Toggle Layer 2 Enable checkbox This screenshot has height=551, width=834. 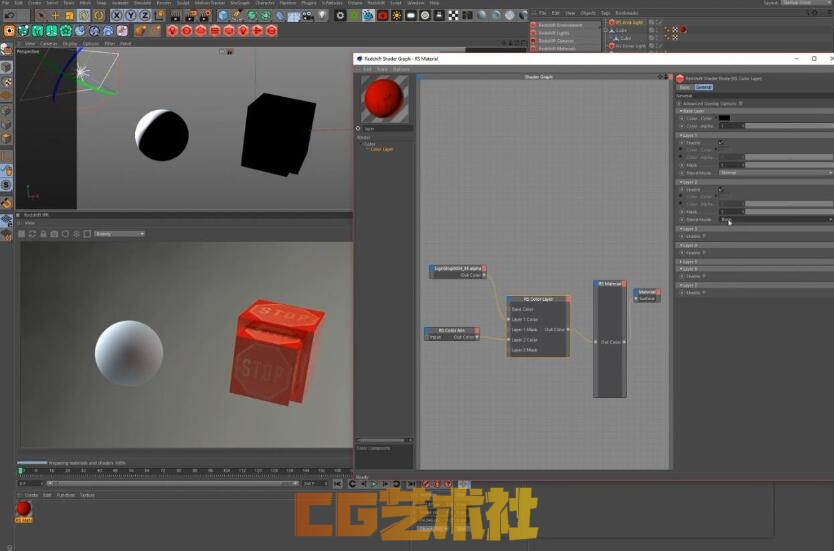[721, 189]
